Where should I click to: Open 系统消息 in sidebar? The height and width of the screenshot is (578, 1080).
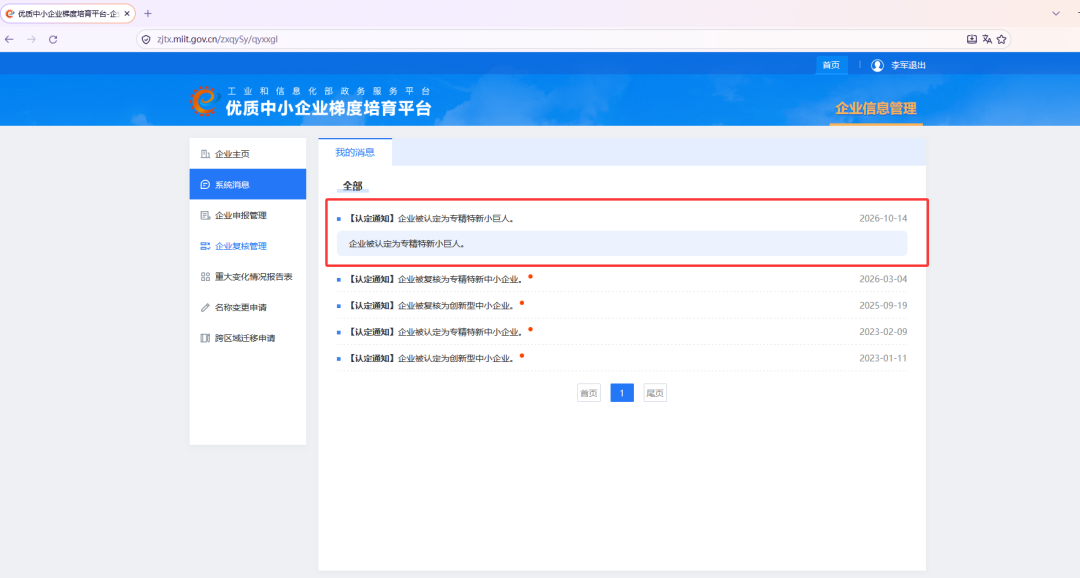tap(248, 184)
